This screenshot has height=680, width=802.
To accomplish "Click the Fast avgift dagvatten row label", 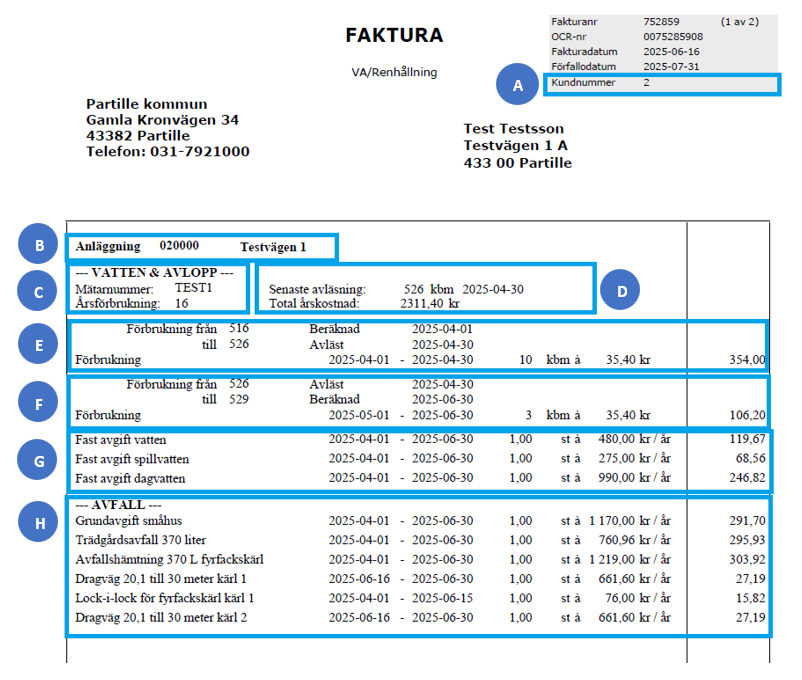I will pyautogui.click(x=131, y=479).
